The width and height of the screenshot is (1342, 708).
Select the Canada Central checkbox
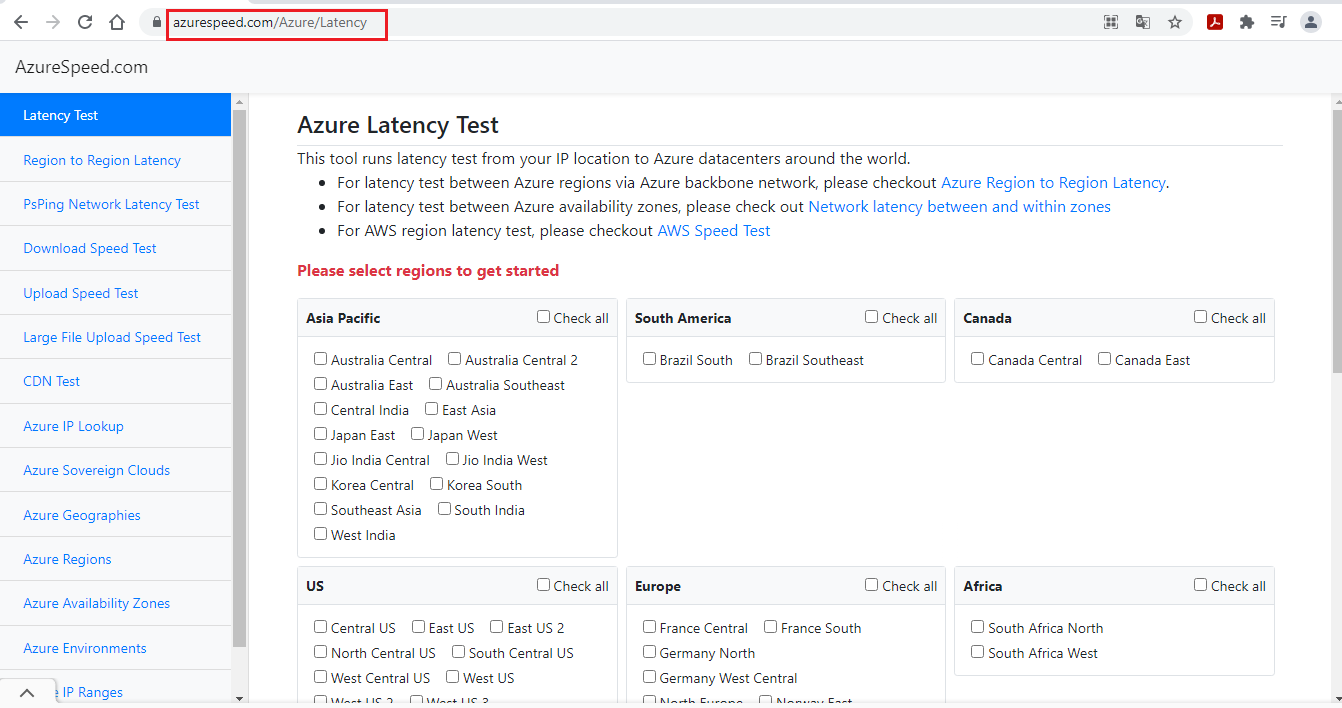977,359
